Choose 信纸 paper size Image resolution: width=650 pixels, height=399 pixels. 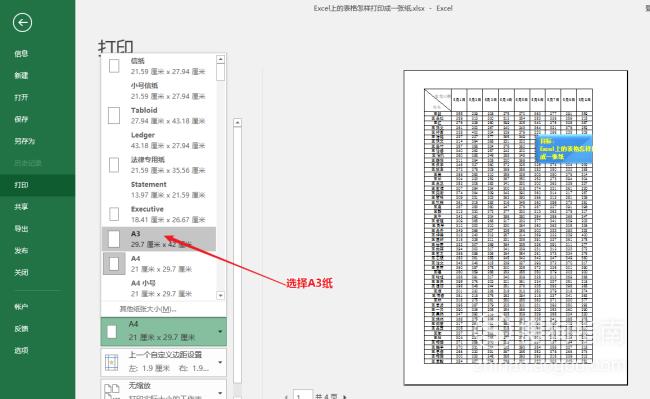159,66
